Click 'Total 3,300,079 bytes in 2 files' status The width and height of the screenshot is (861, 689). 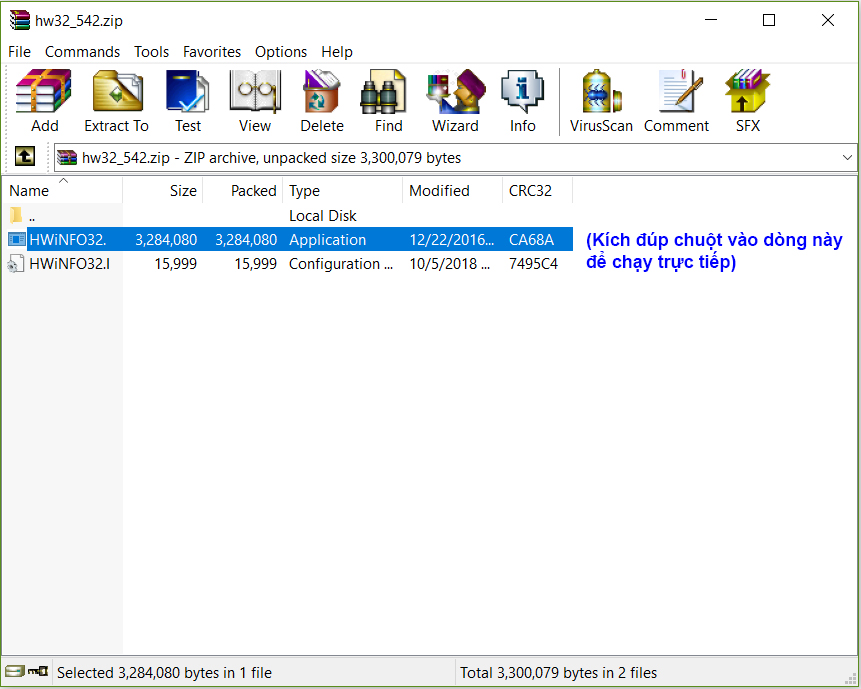tap(558, 673)
